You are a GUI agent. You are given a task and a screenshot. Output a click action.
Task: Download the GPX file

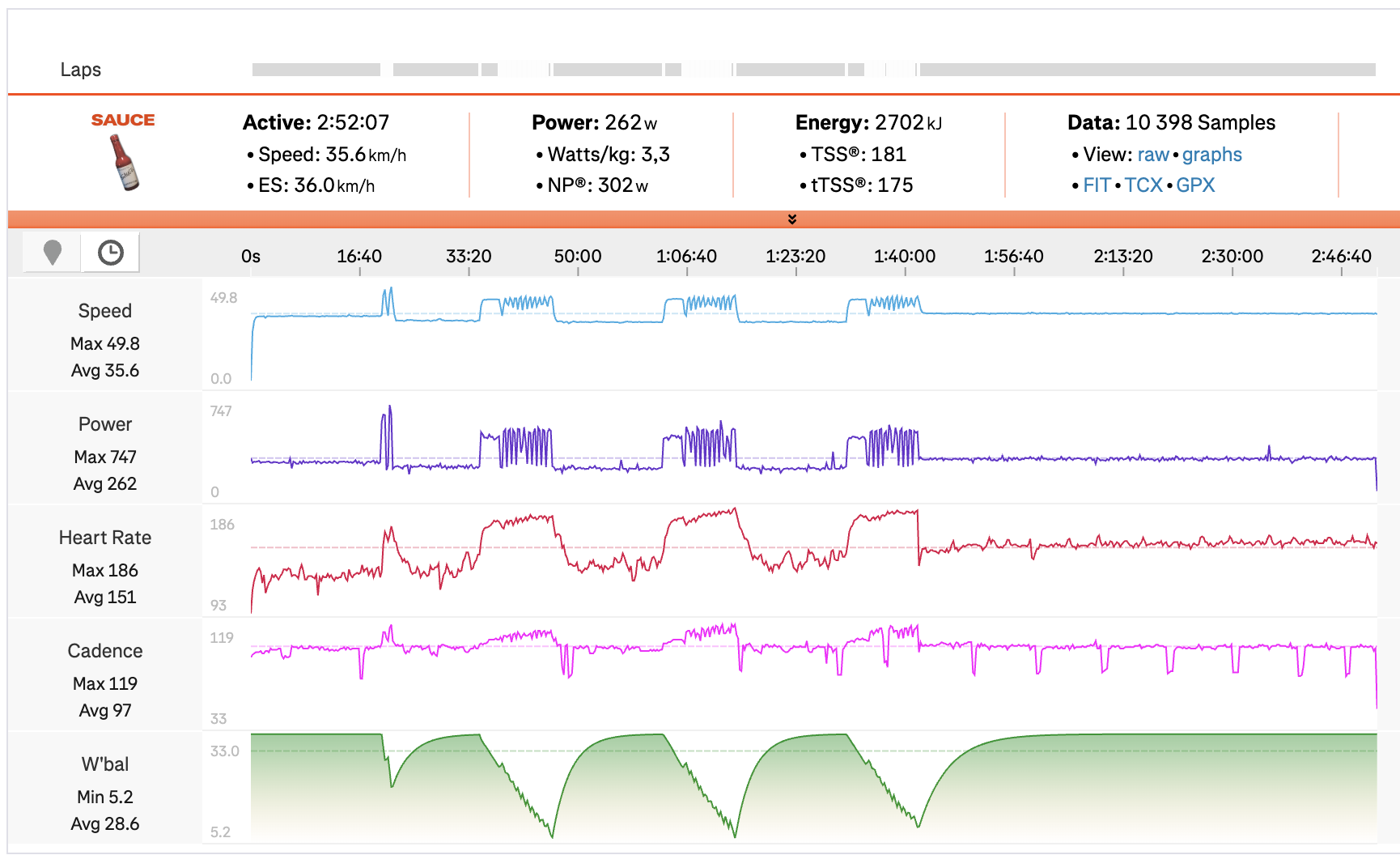tap(1195, 185)
